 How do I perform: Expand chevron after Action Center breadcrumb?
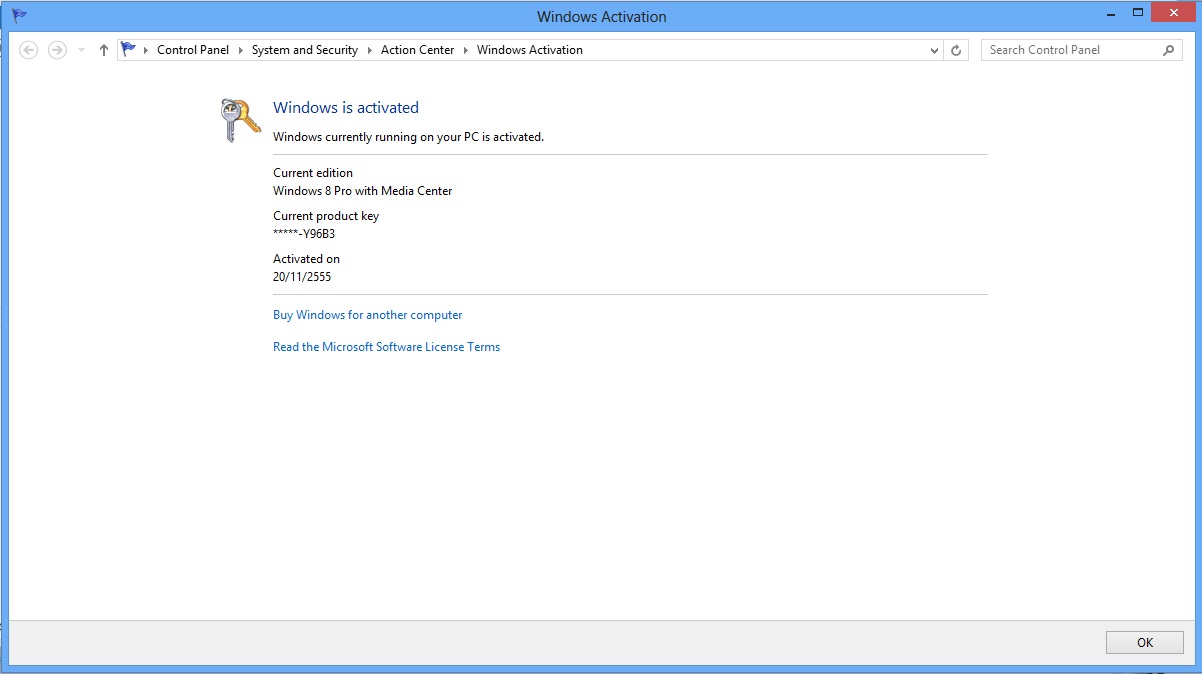(466, 50)
